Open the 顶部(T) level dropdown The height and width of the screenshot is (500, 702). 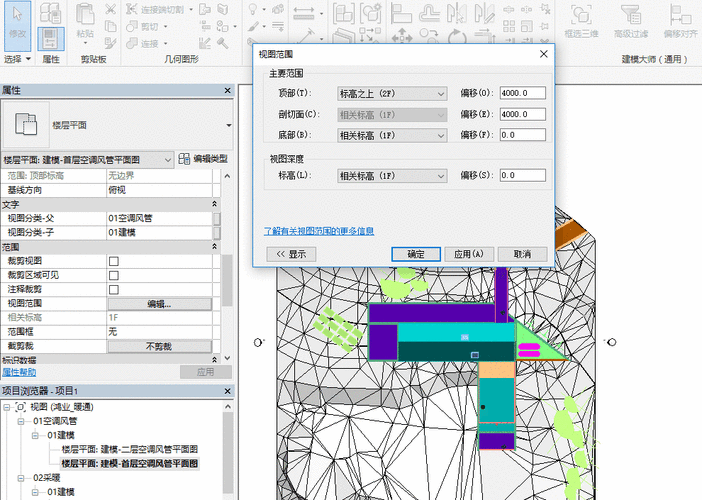392,94
